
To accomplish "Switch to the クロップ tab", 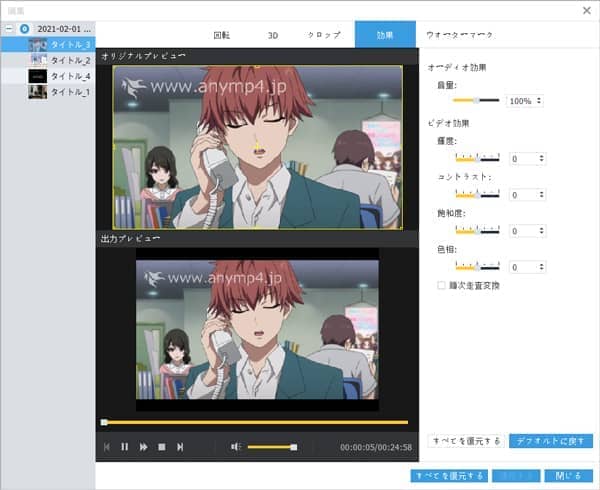I will click(324, 35).
